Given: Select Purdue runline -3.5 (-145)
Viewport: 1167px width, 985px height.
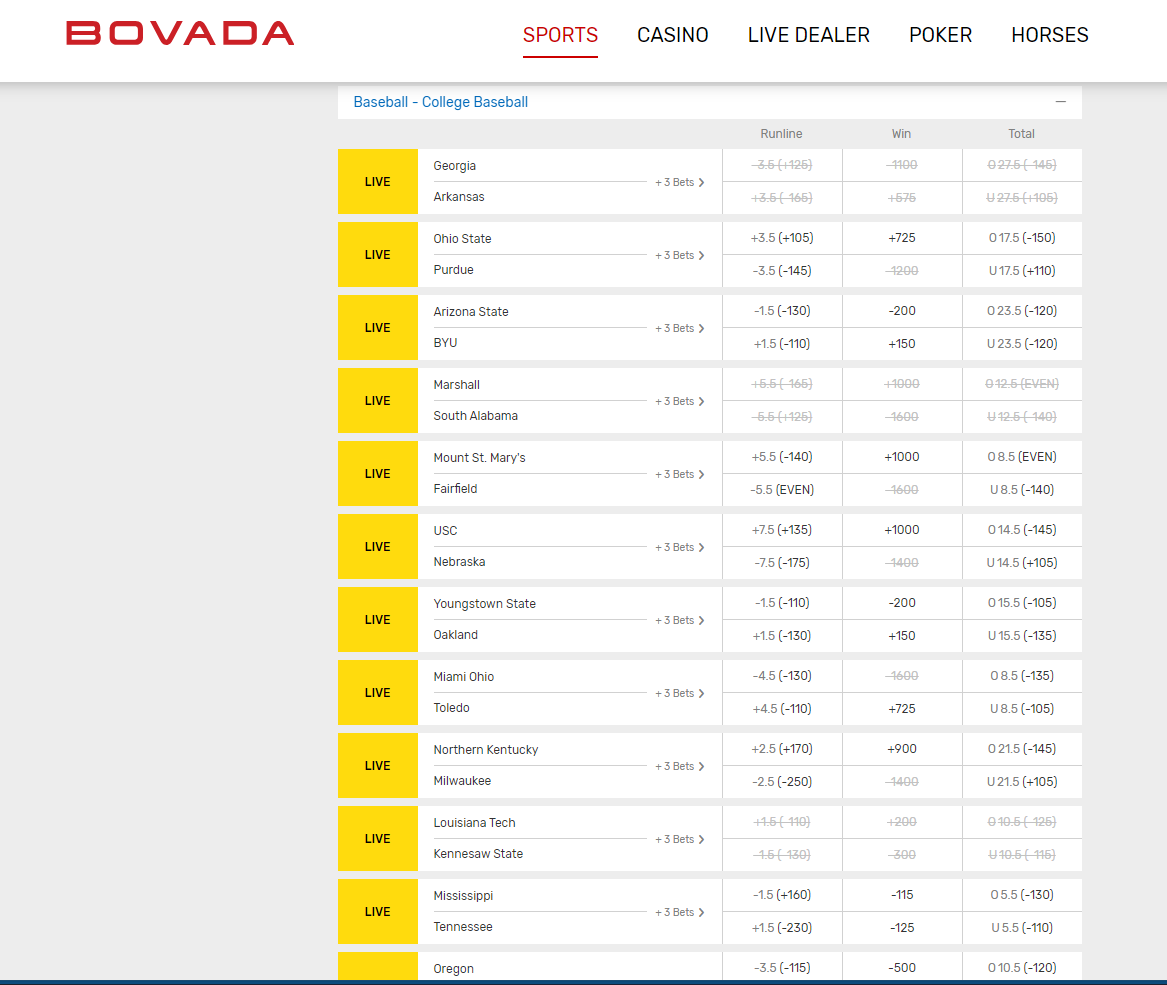Looking at the screenshot, I should tap(782, 271).
